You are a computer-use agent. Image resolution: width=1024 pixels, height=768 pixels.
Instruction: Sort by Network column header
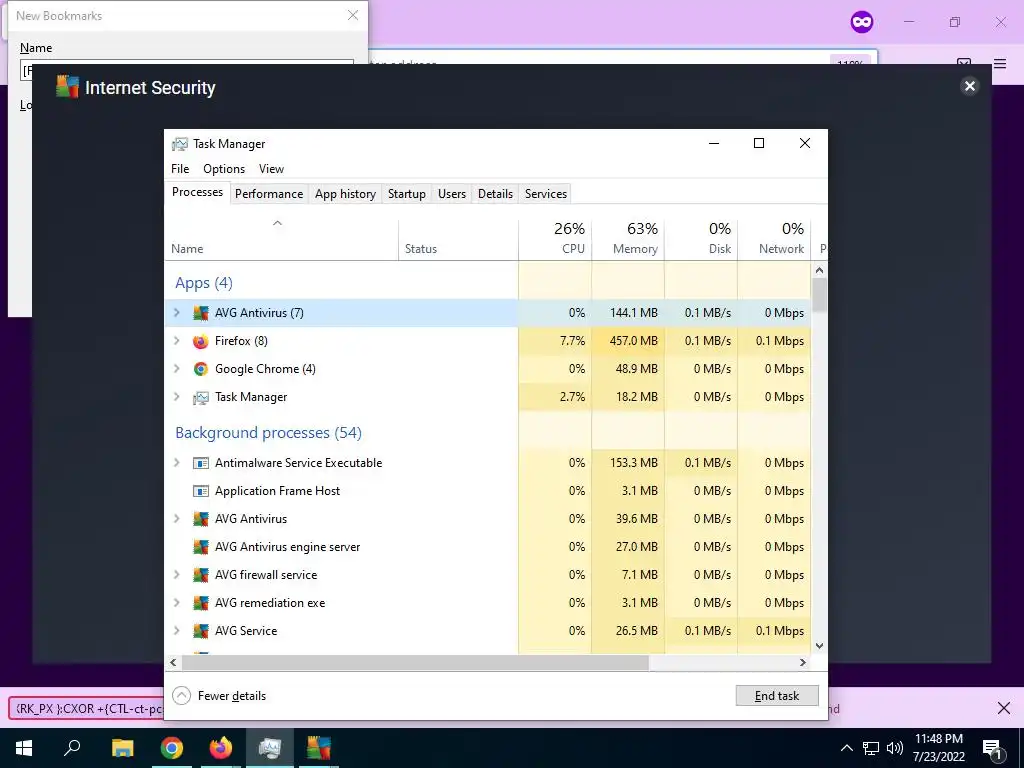click(775, 238)
